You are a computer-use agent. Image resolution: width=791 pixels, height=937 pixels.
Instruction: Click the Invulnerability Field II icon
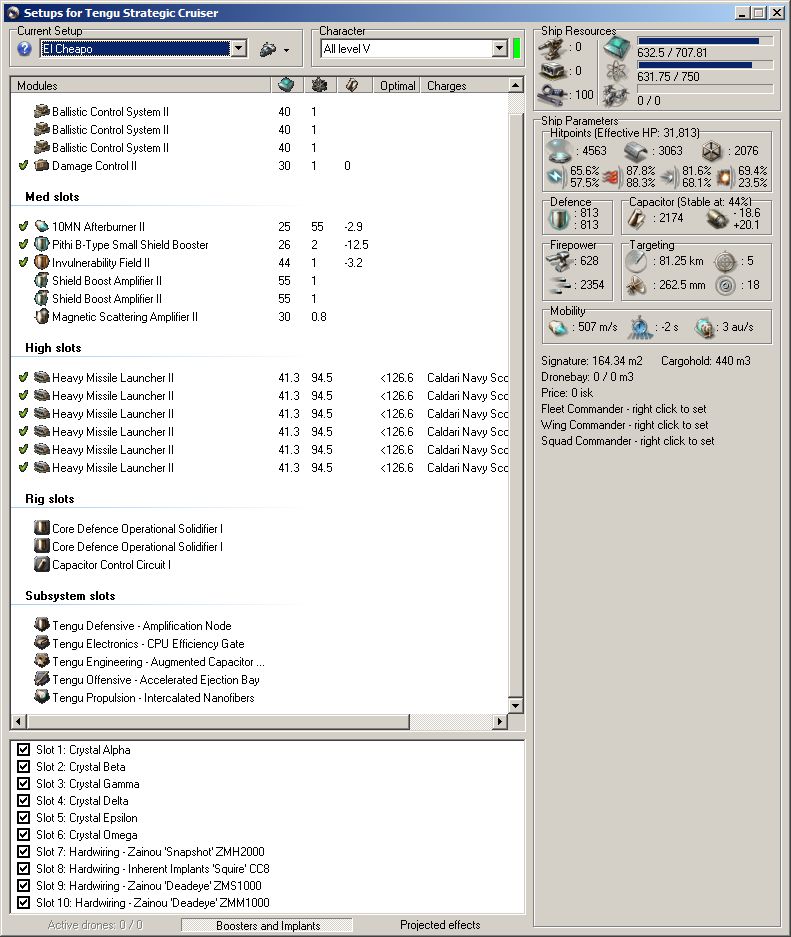click(41, 262)
